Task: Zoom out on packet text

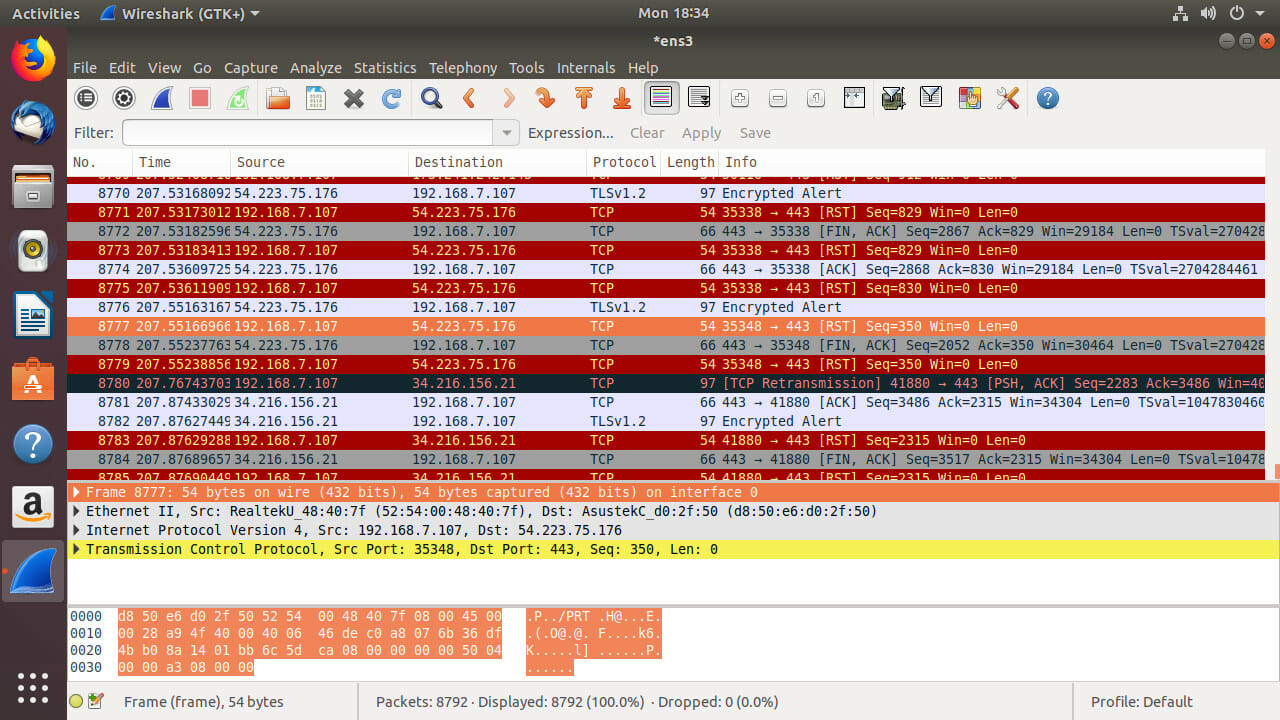Action: [778, 98]
